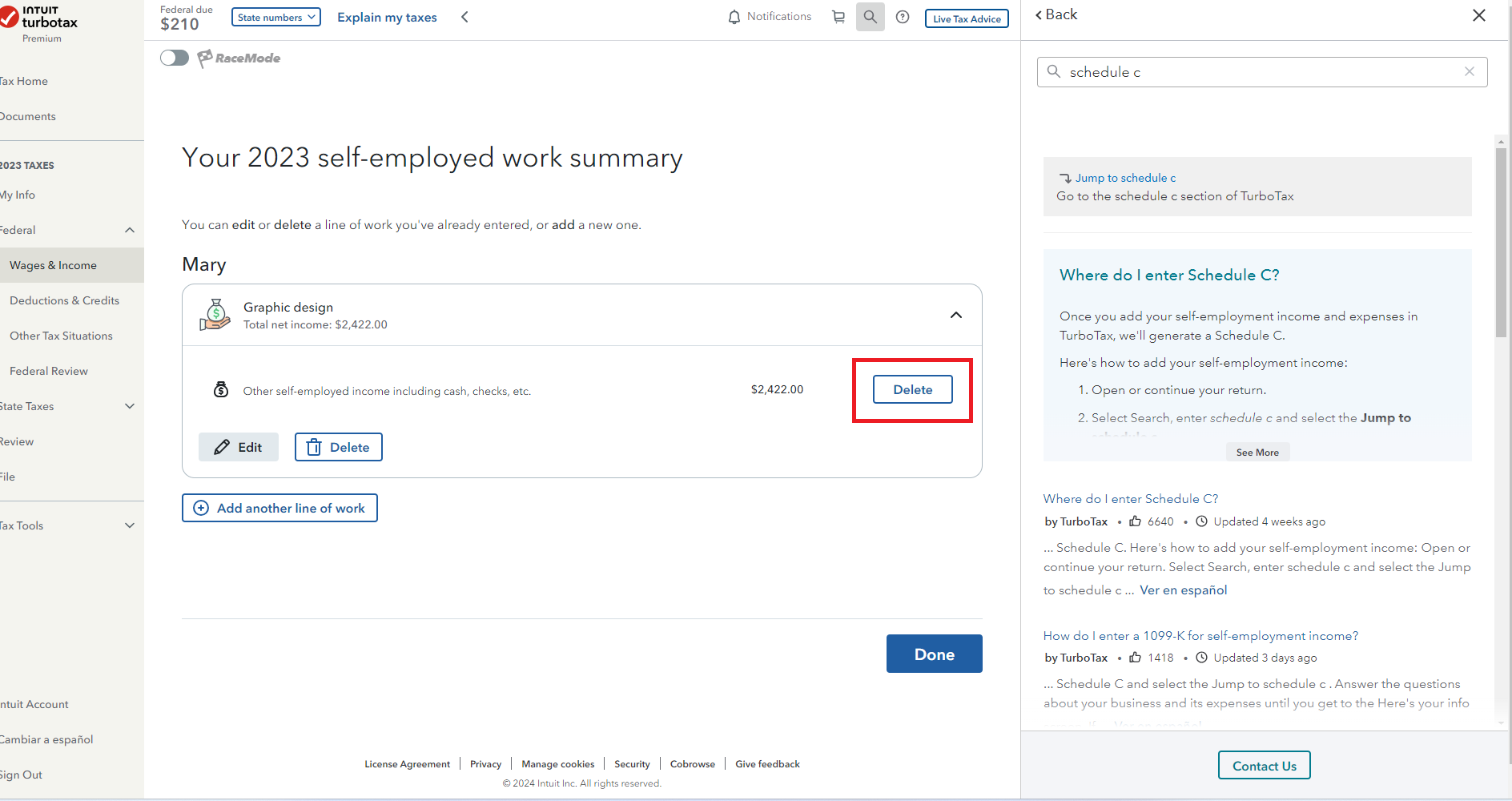Click the thumbs-up icon beside 1418
Image resolution: width=1512 pixels, height=801 pixels.
click(x=1136, y=658)
